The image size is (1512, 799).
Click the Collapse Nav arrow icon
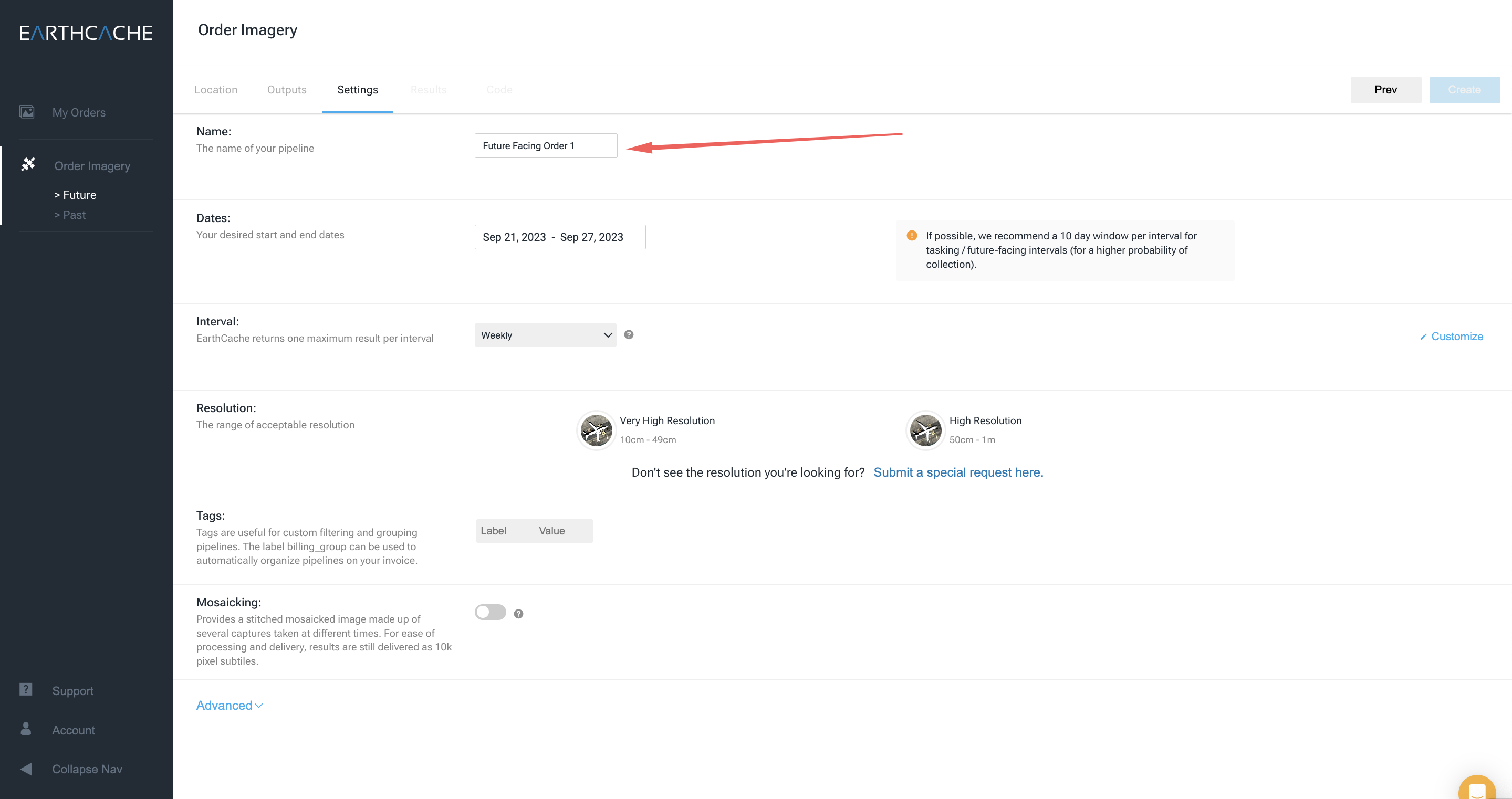[26, 769]
